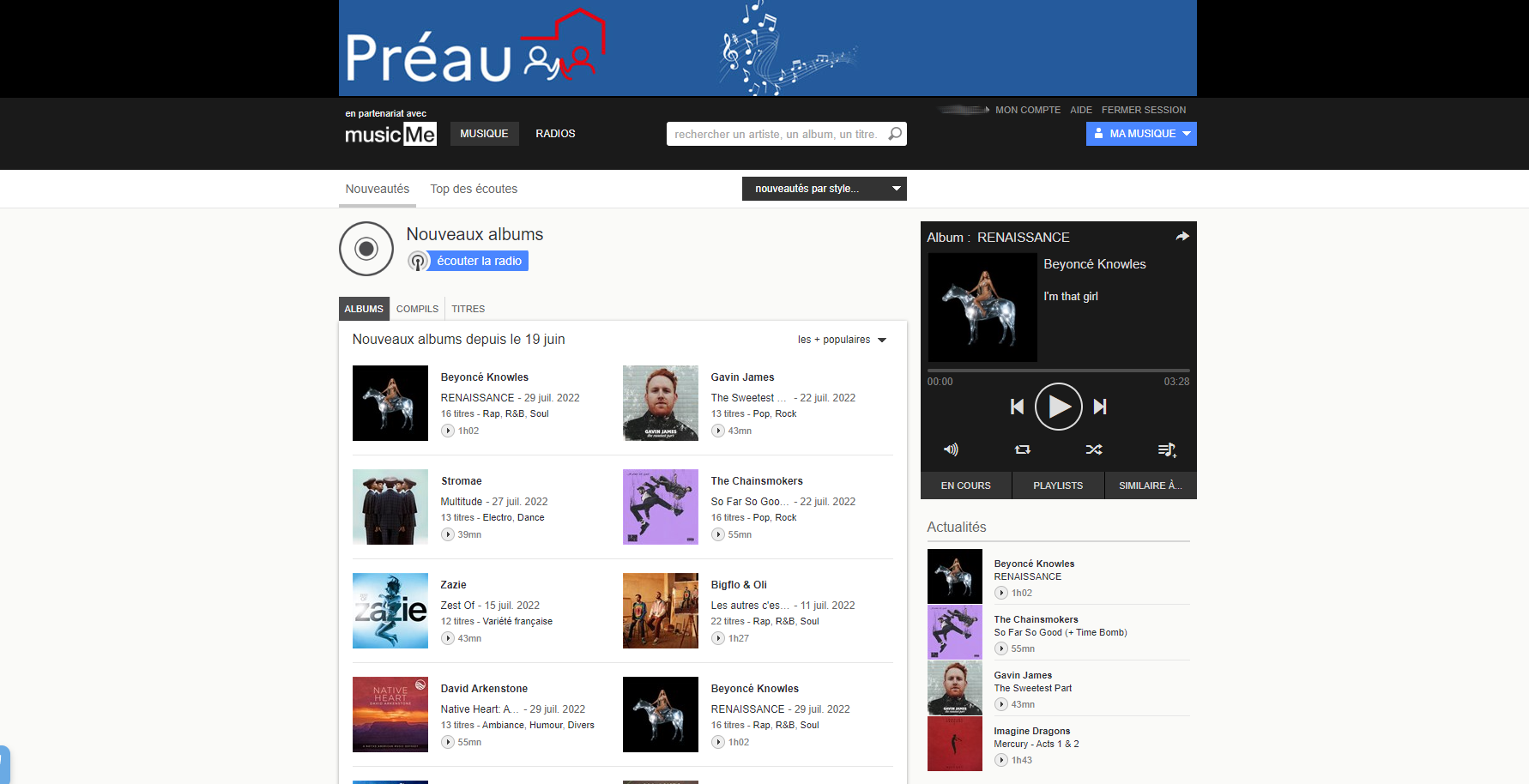The height and width of the screenshot is (784, 1529).
Task: Open the EN COURS player tab
Action: point(966,485)
